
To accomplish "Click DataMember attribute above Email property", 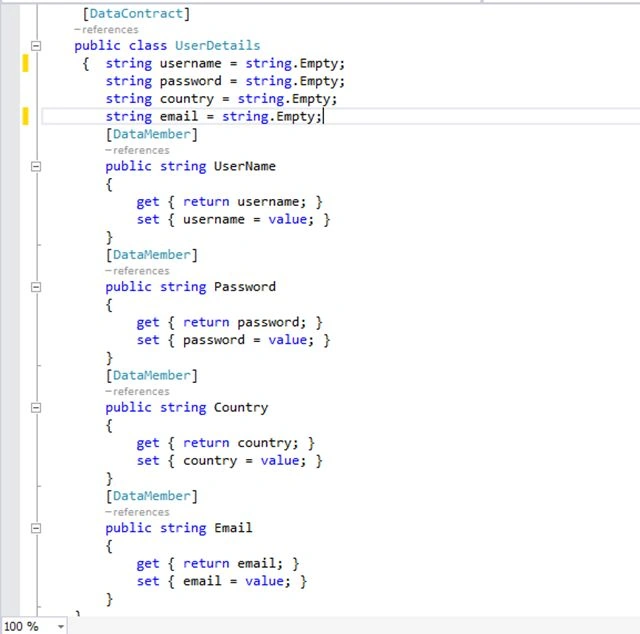I will coord(151,496).
